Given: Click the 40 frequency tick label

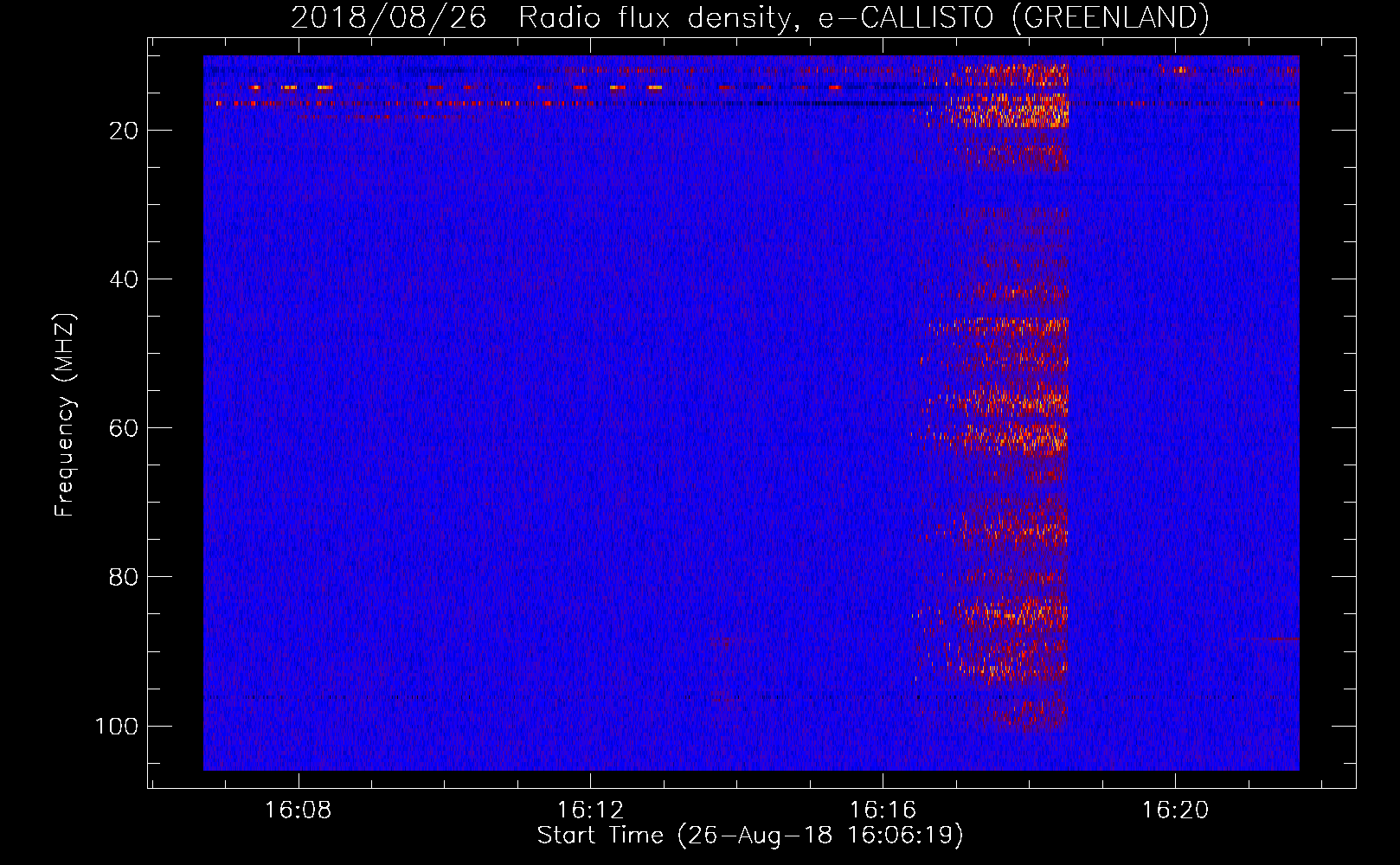Looking at the screenshot, I should click(x=125, y=279).
